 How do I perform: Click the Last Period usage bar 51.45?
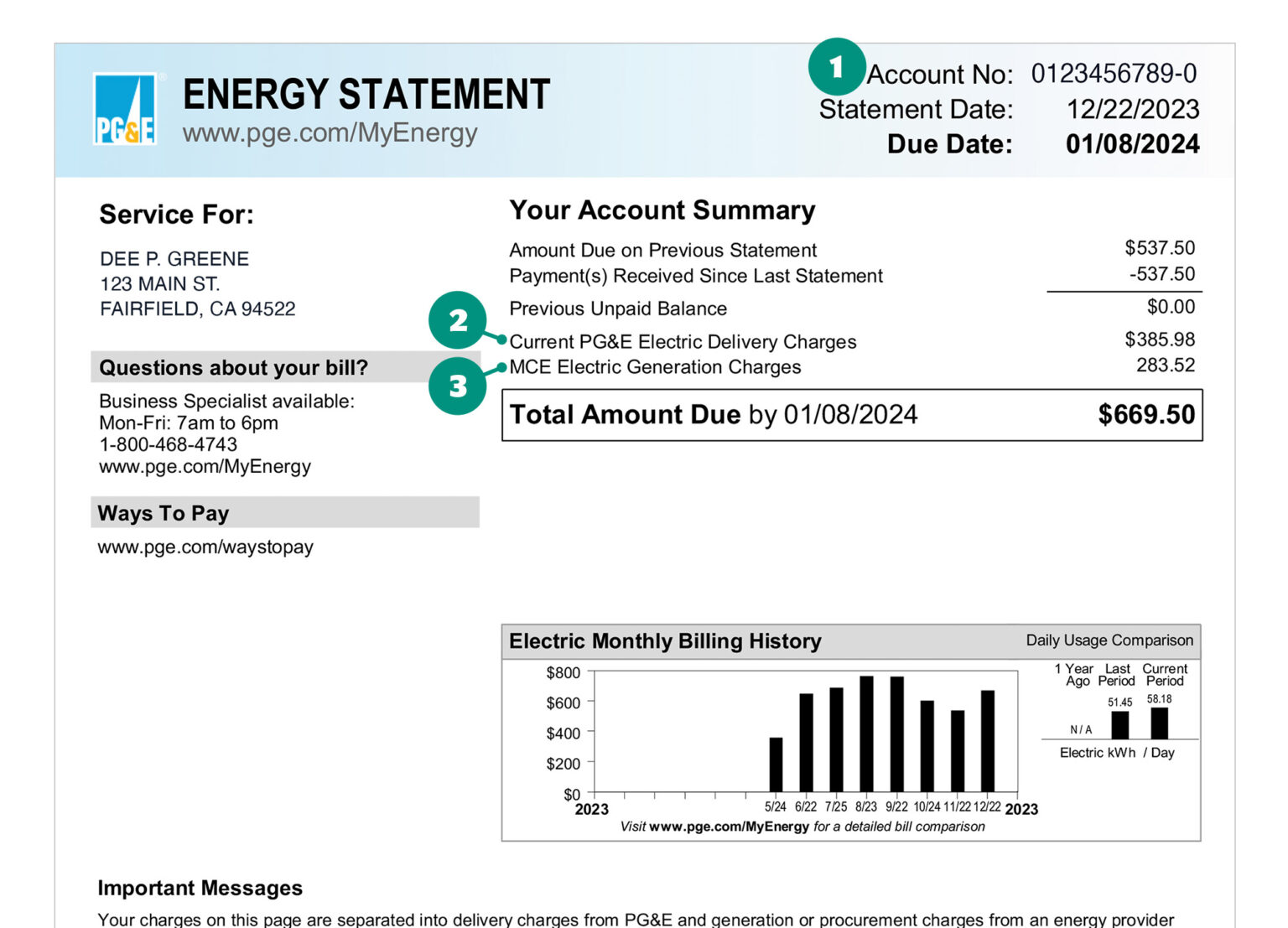click(1119, 725)
